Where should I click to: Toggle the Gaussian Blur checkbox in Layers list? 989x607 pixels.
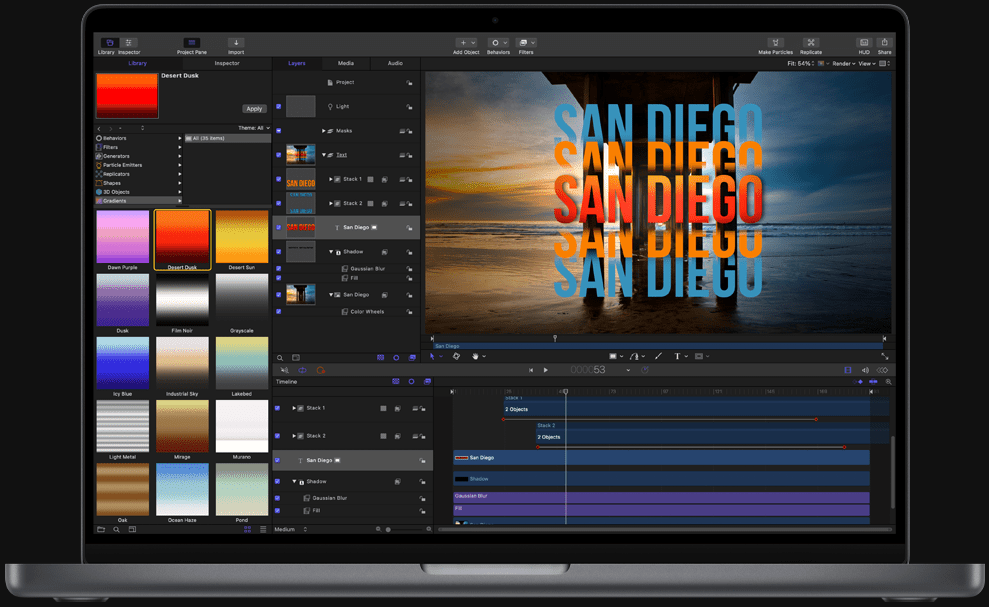tap(278, 268)
